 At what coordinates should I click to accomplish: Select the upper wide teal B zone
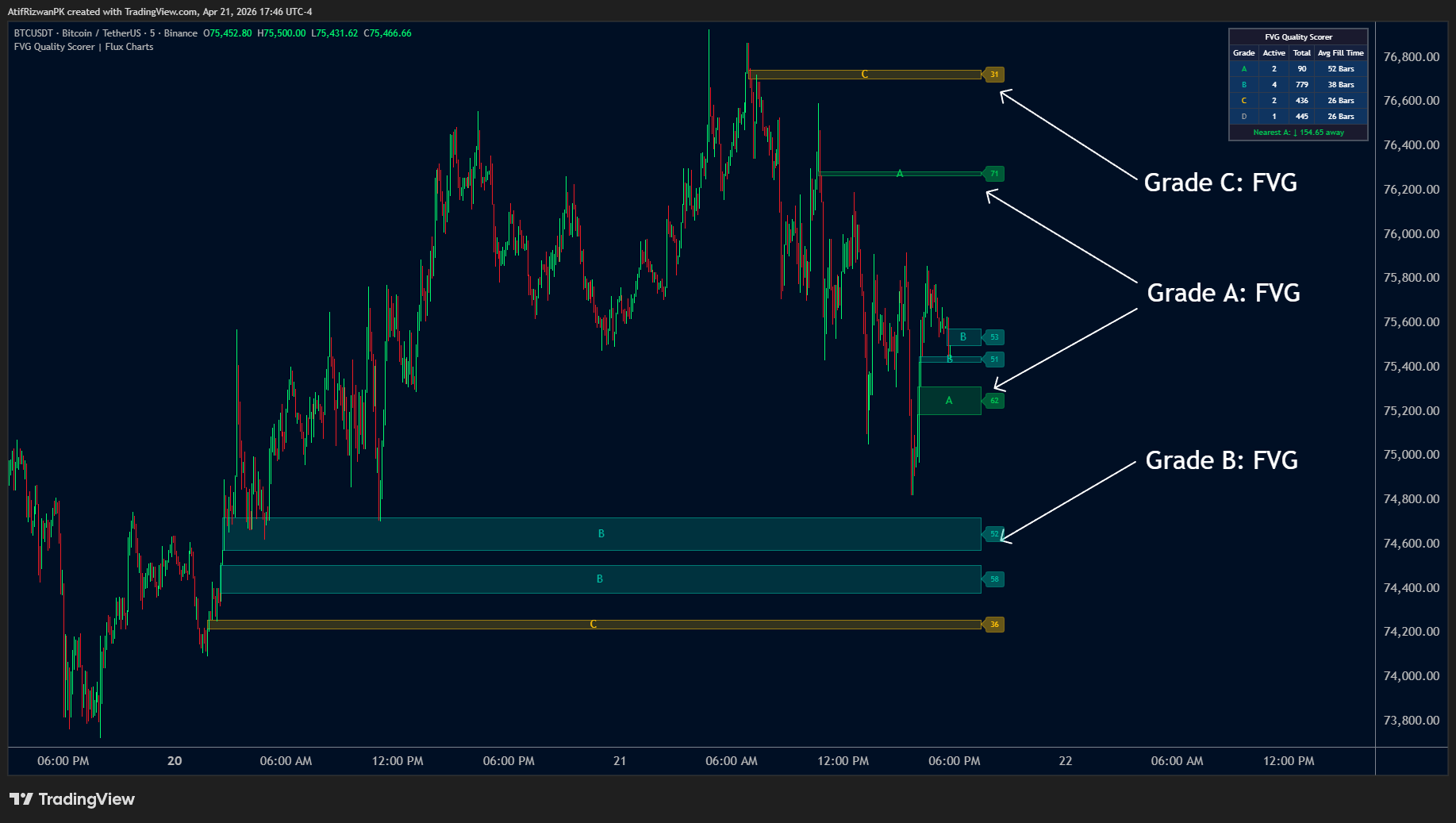[x=602, y=534]
